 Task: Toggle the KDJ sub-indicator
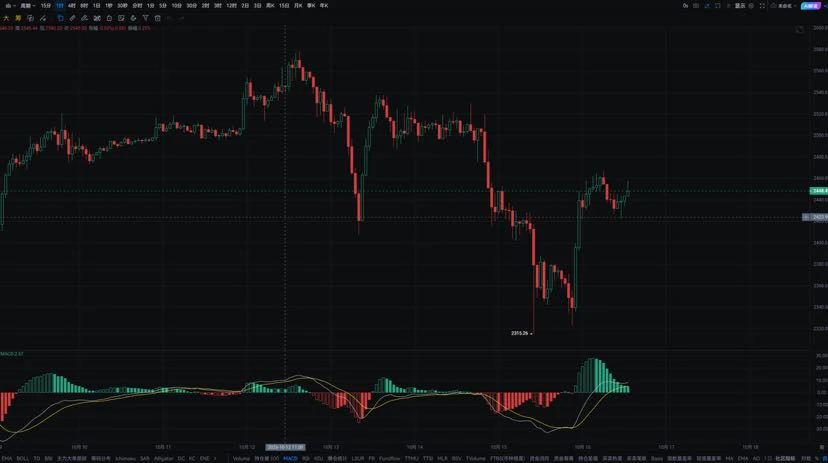click(318, 459)
